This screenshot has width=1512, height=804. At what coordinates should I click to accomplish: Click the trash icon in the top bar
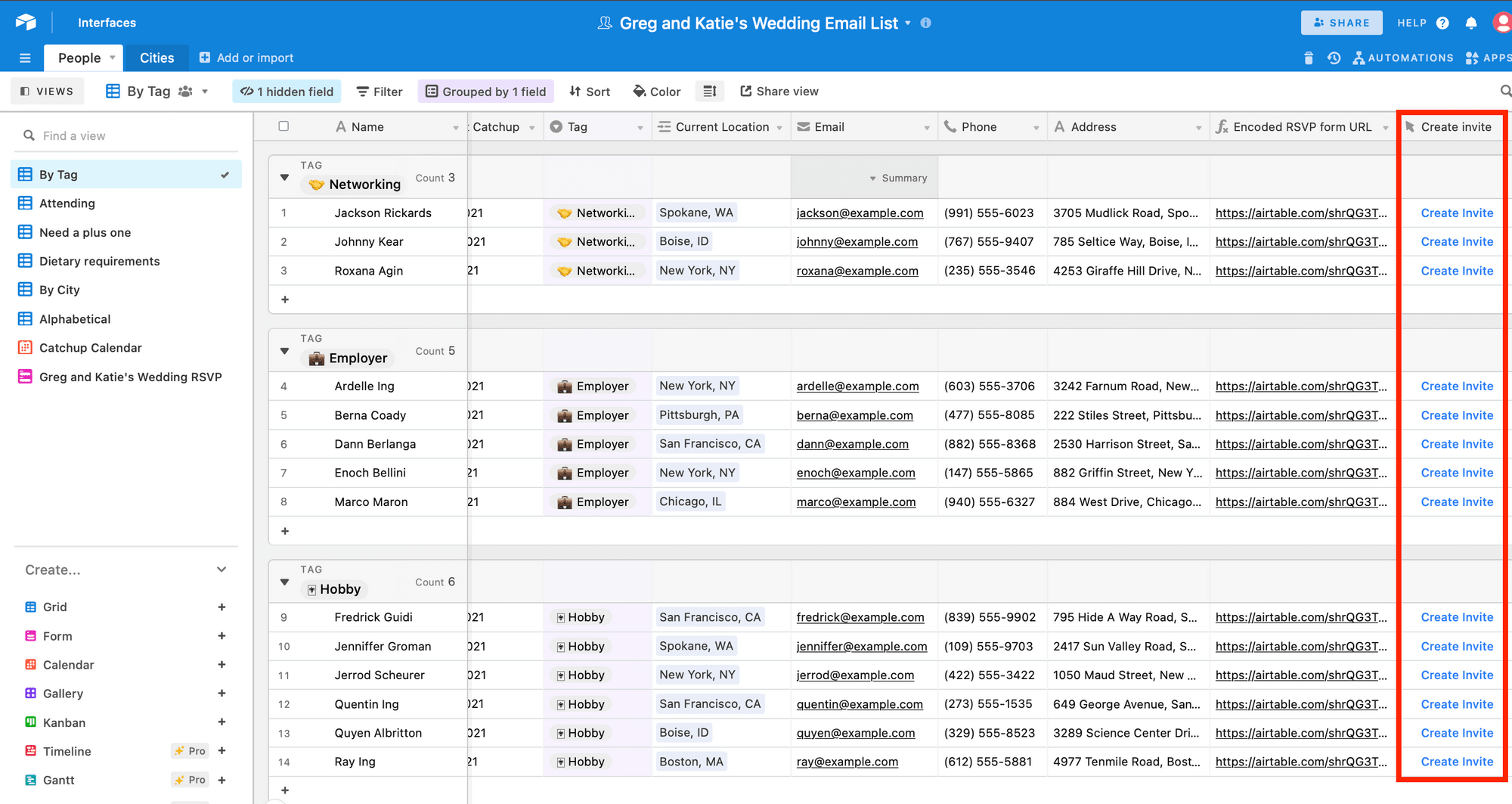coord(1309,58)
